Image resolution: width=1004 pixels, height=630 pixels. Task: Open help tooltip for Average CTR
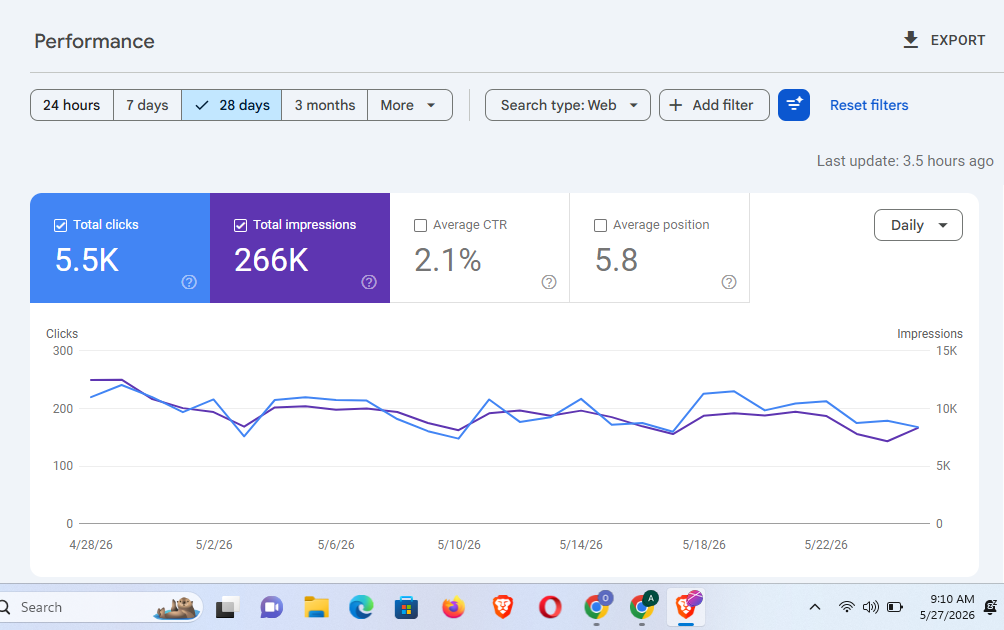549,282
